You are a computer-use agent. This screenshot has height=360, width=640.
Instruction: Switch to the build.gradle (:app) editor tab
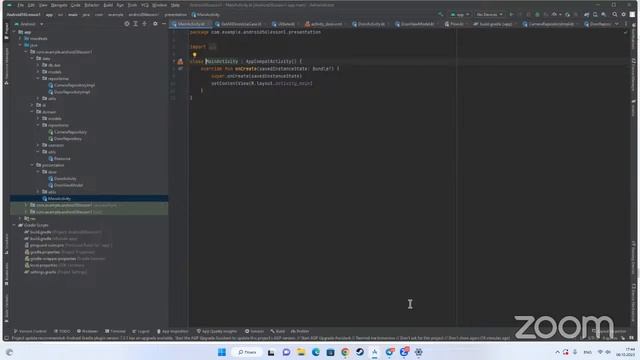coord(493,24)
